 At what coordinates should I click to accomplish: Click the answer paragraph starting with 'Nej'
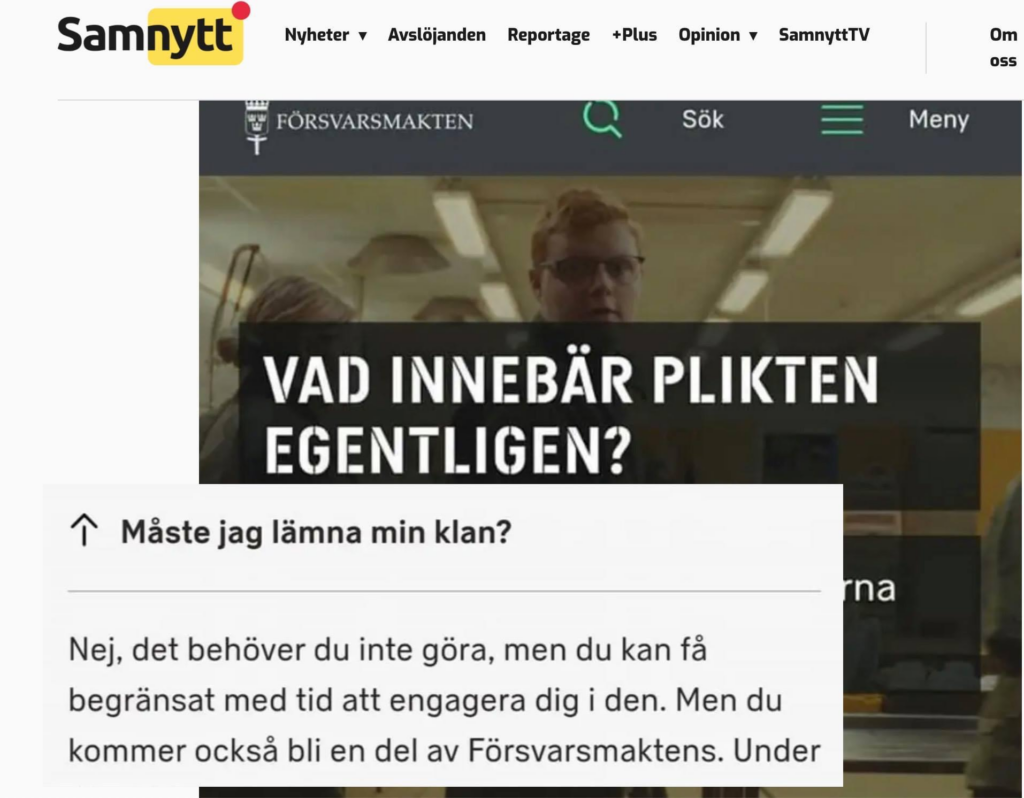(x=444, y=700)
